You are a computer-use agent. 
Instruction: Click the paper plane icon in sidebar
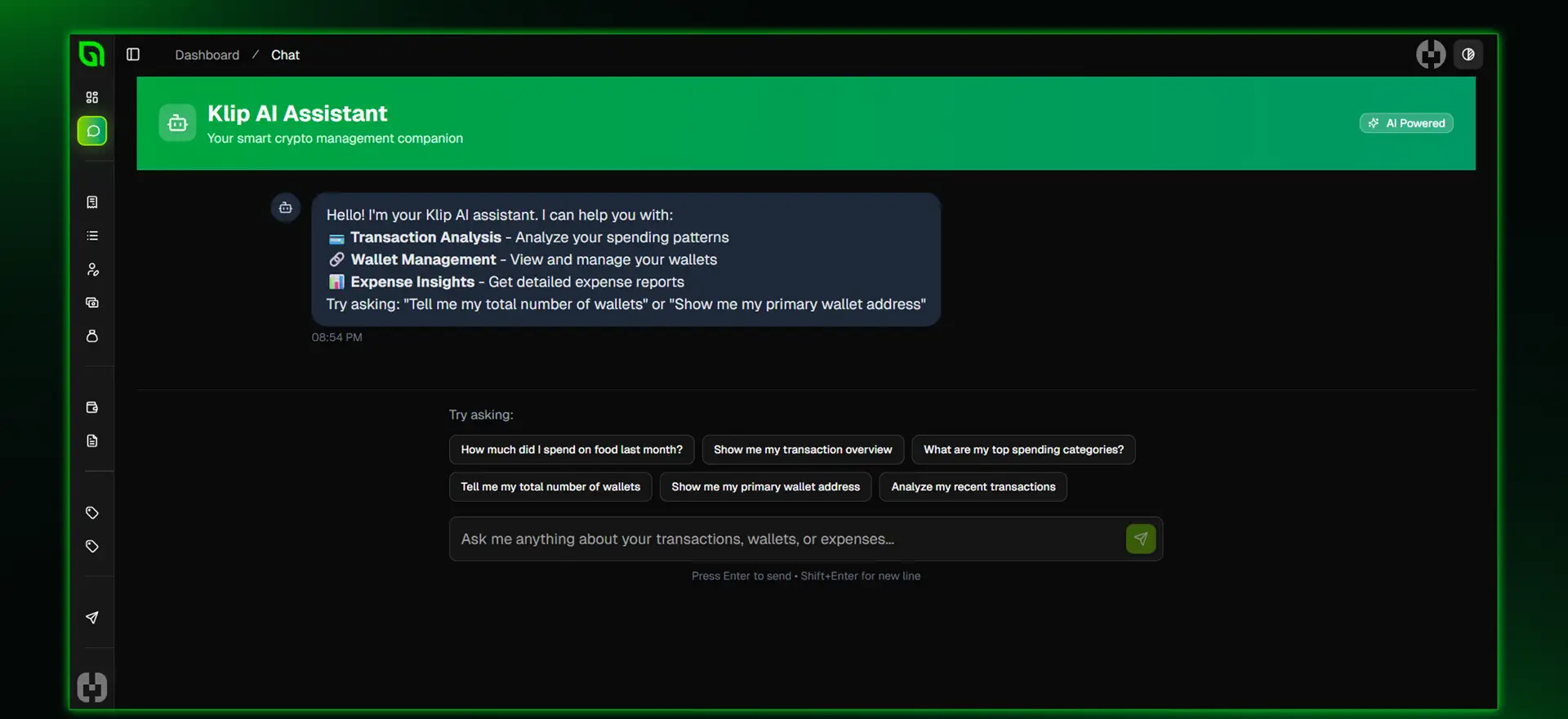click(92, 618)
